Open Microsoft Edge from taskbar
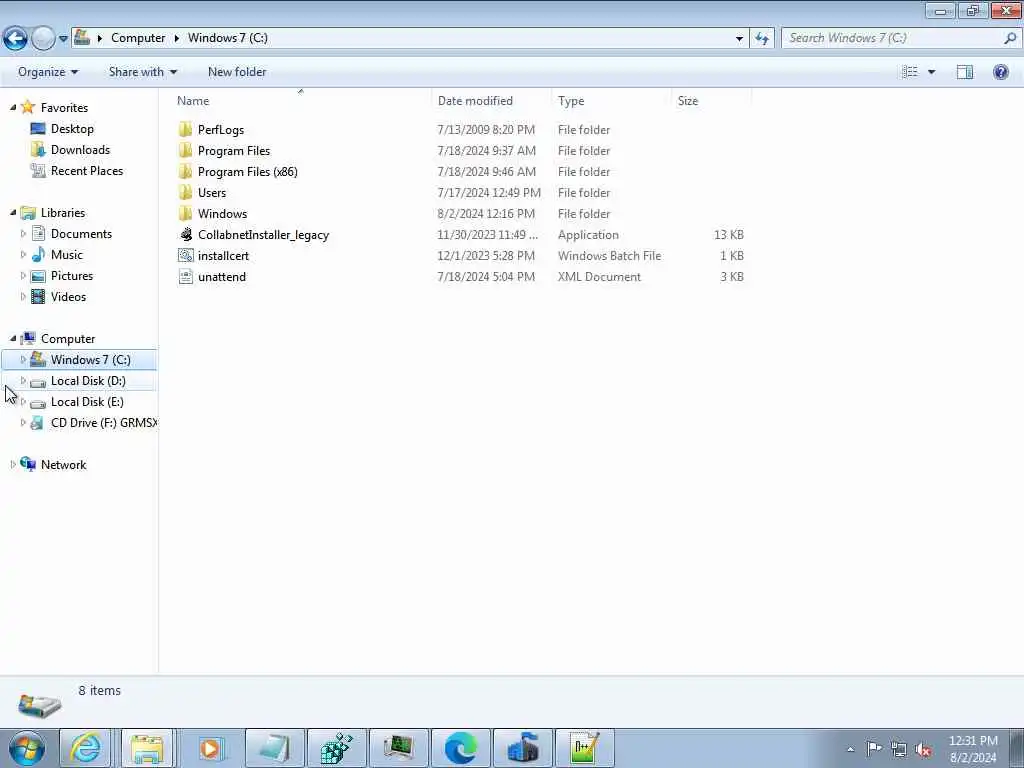This screenshot has height=768, width=1024. 460,748
